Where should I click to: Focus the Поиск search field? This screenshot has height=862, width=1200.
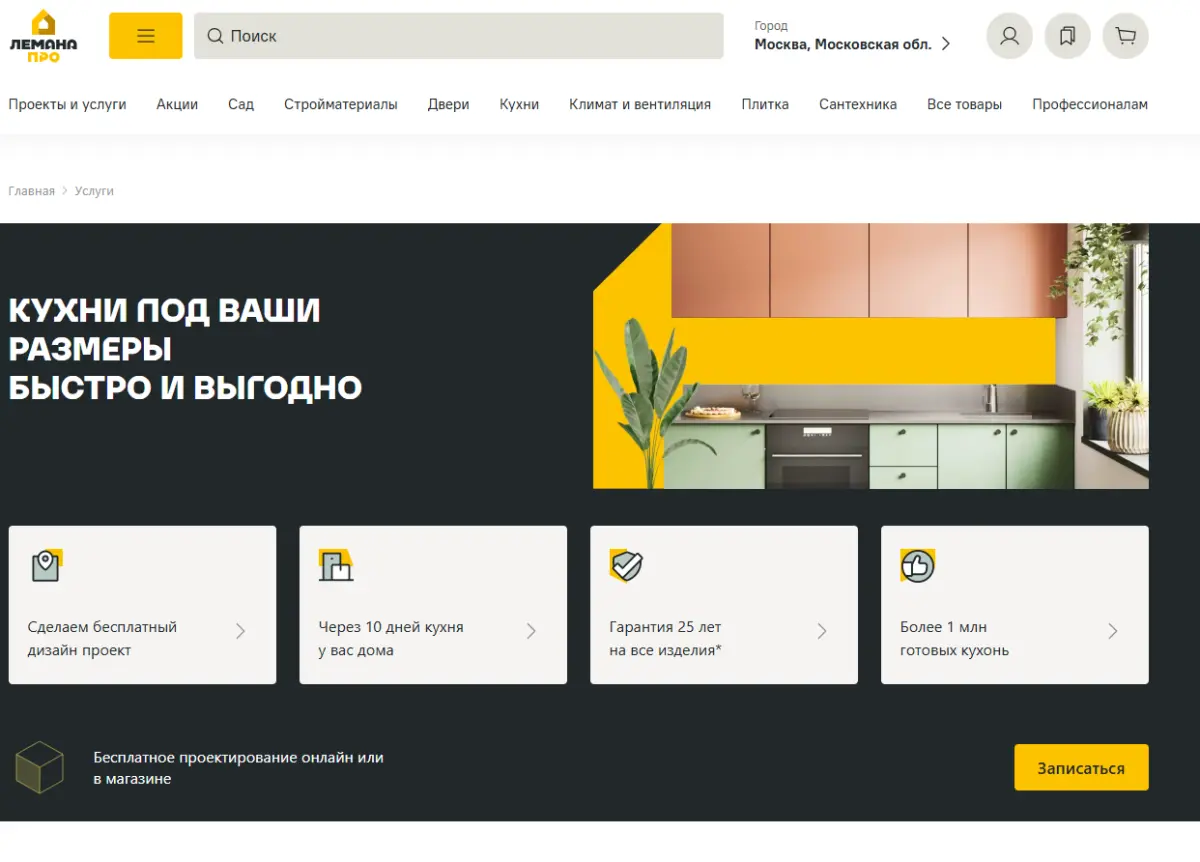459,36
